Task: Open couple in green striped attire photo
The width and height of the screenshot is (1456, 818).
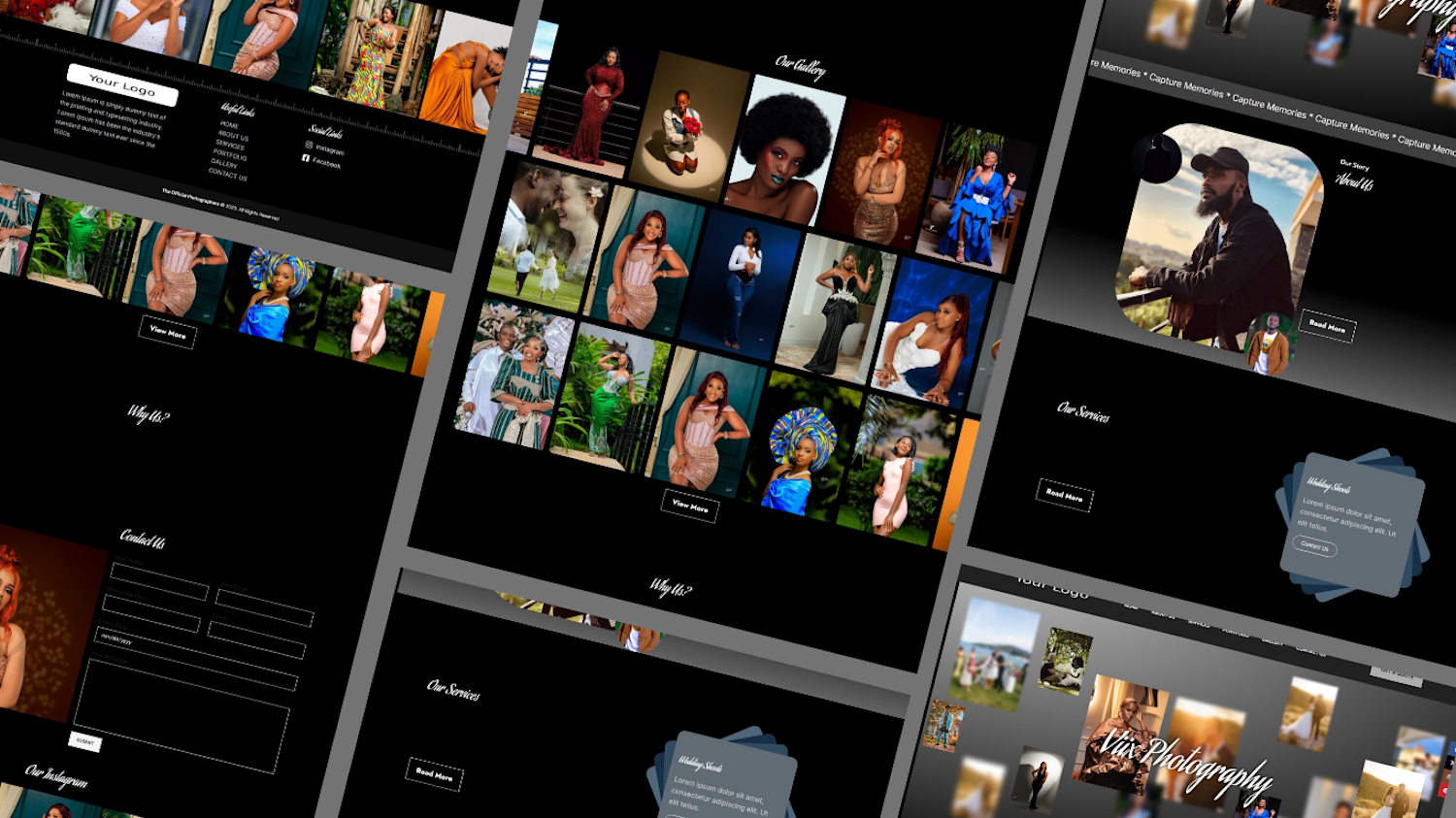Action: coord(514,376)
